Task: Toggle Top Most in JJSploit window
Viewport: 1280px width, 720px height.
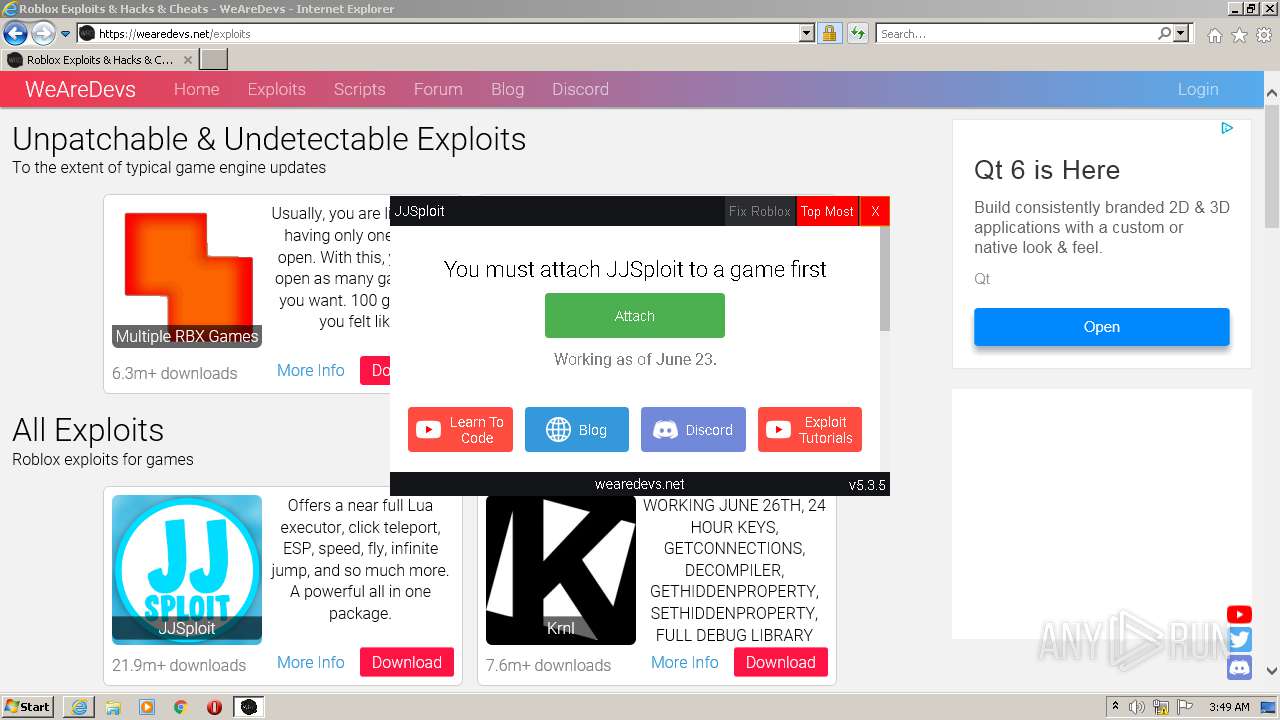Action: tap(827, 211)
